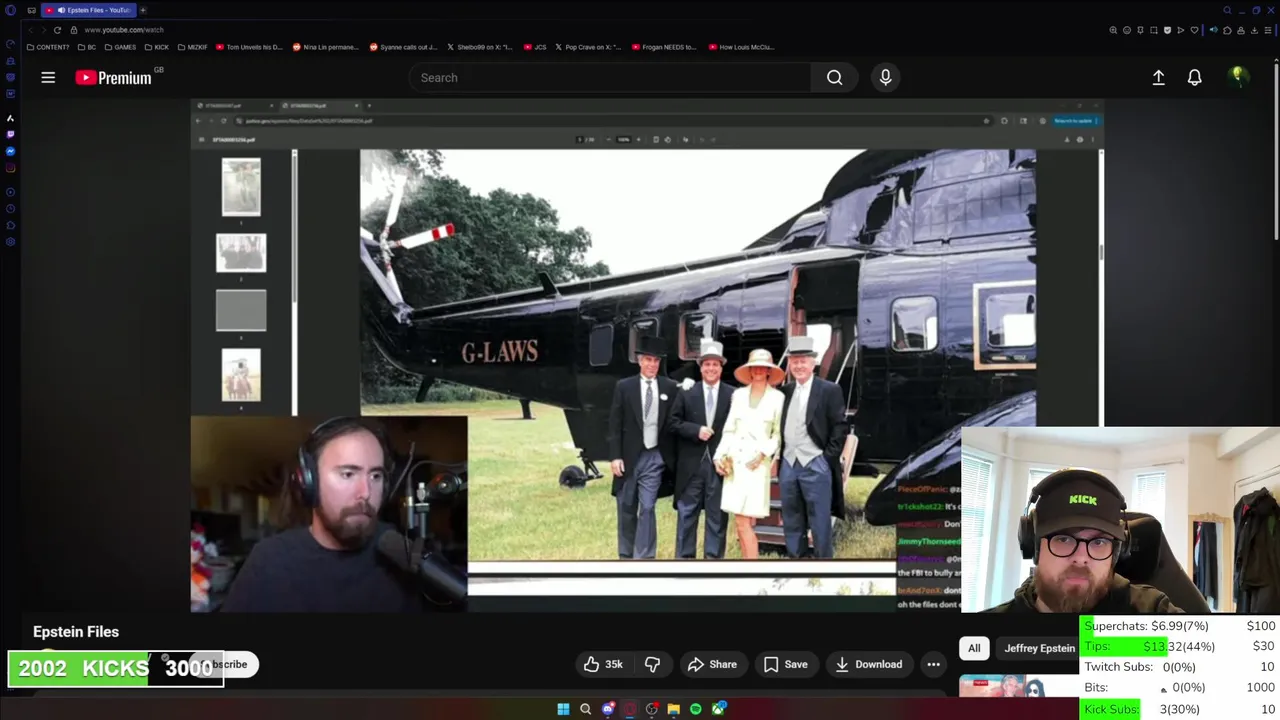The width and height of the screenshot is (1280, 720).
Task: Switch to the Epstein Files YouTube tab
Action: pos(89,10)
